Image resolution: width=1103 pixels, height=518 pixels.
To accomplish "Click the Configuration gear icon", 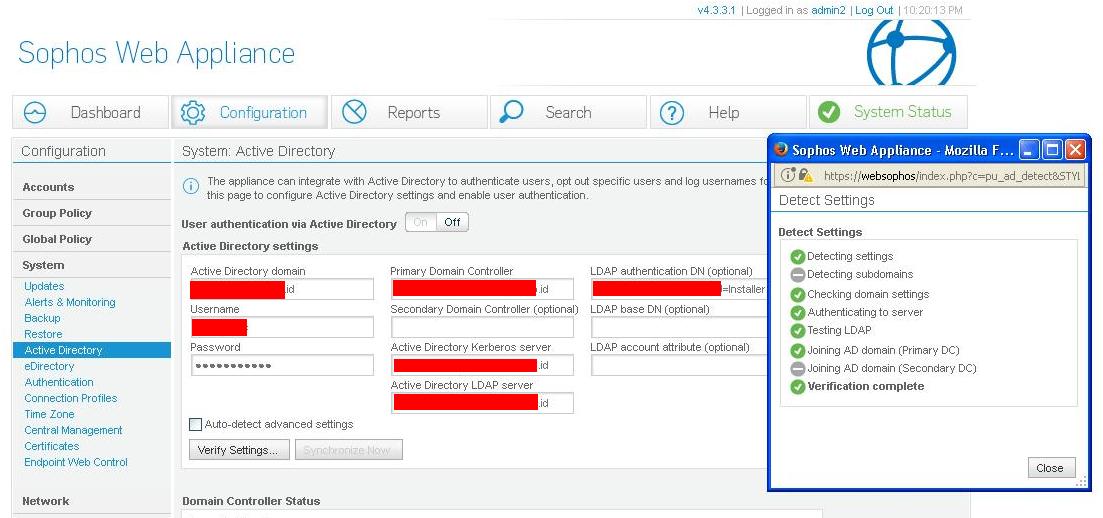I will 193,113.
